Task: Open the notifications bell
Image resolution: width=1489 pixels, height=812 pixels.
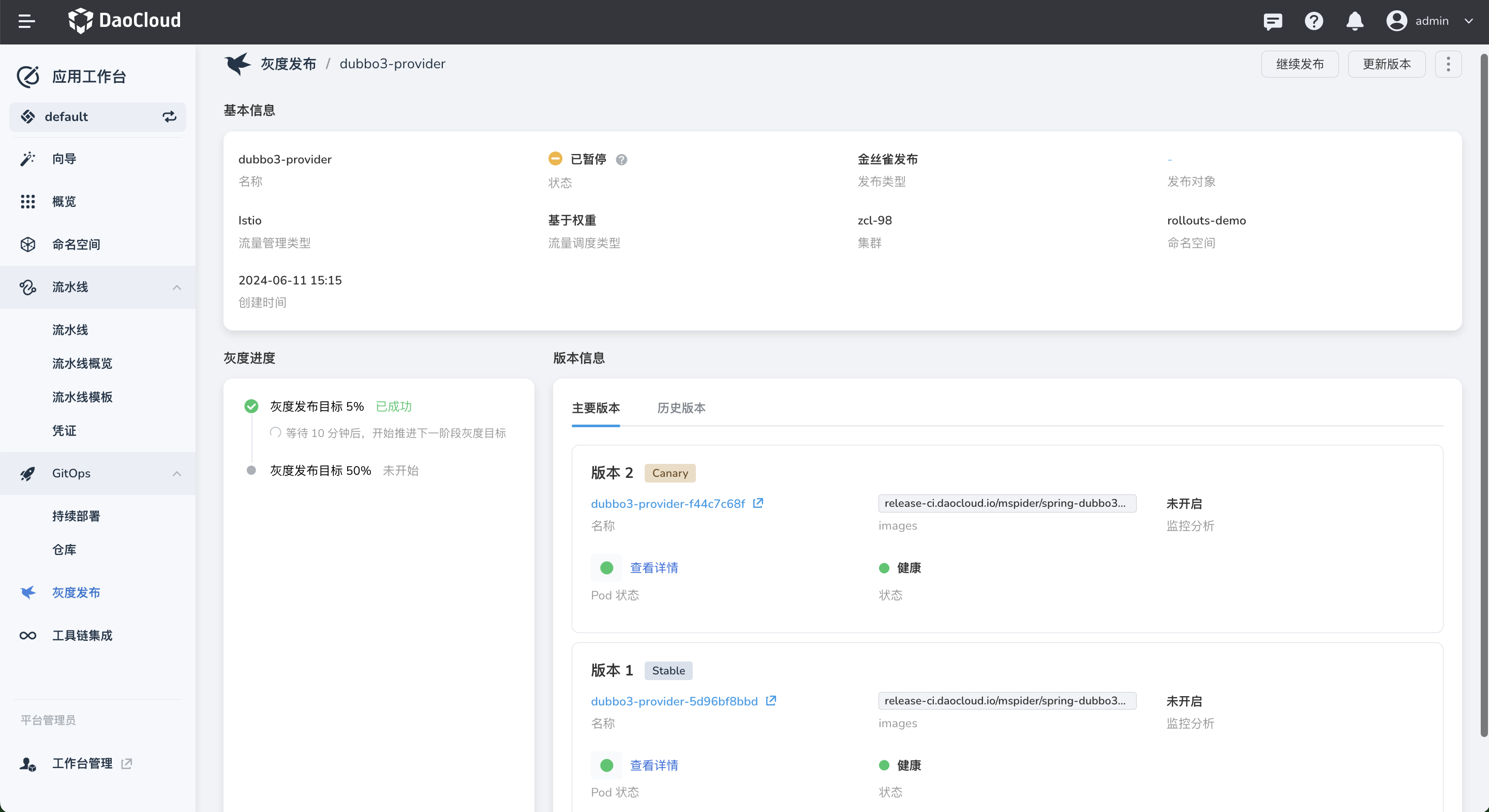Action: pyautogui.click(x=1354, y=21)
